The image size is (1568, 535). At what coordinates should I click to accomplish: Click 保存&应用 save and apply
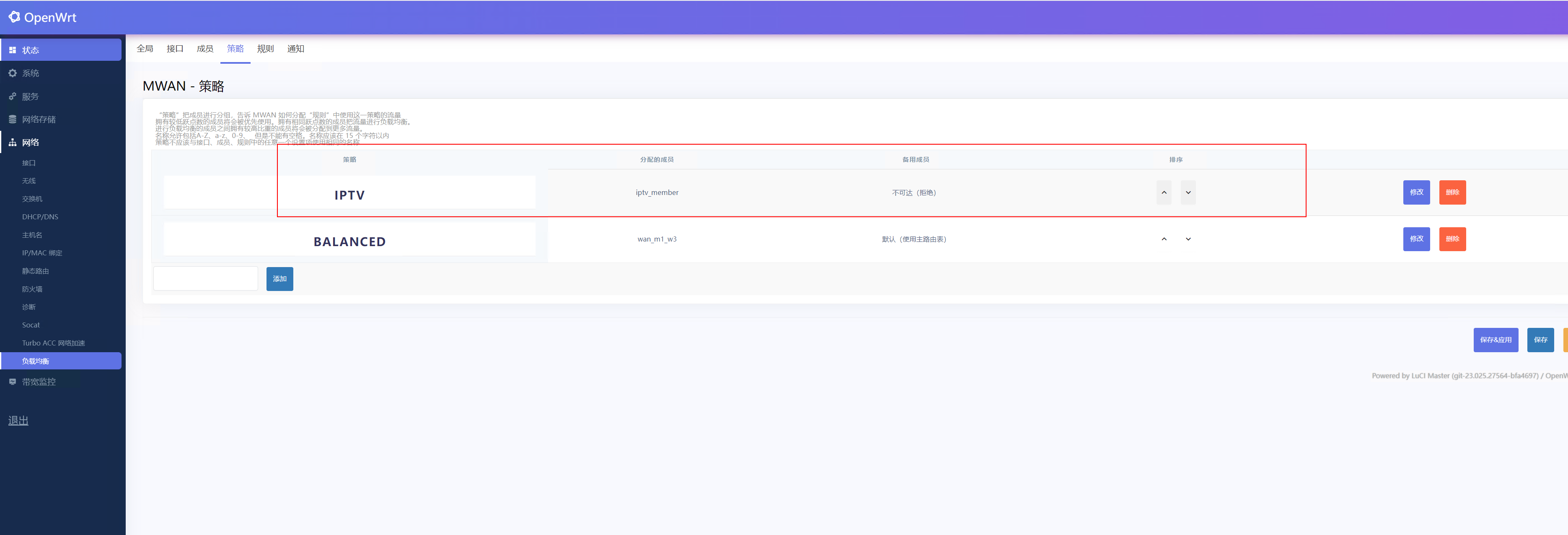pos(1495,340)
